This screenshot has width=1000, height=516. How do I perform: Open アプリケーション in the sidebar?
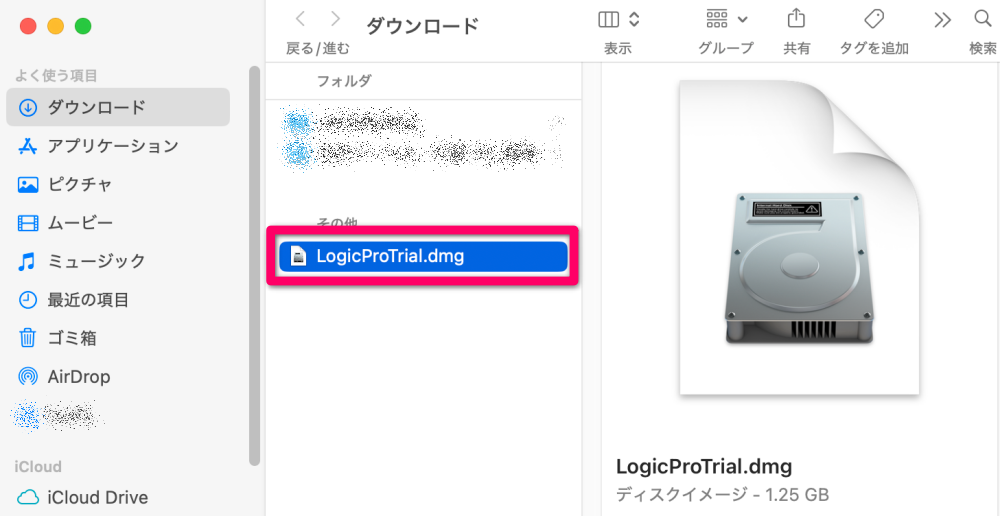tap(118, 146)
